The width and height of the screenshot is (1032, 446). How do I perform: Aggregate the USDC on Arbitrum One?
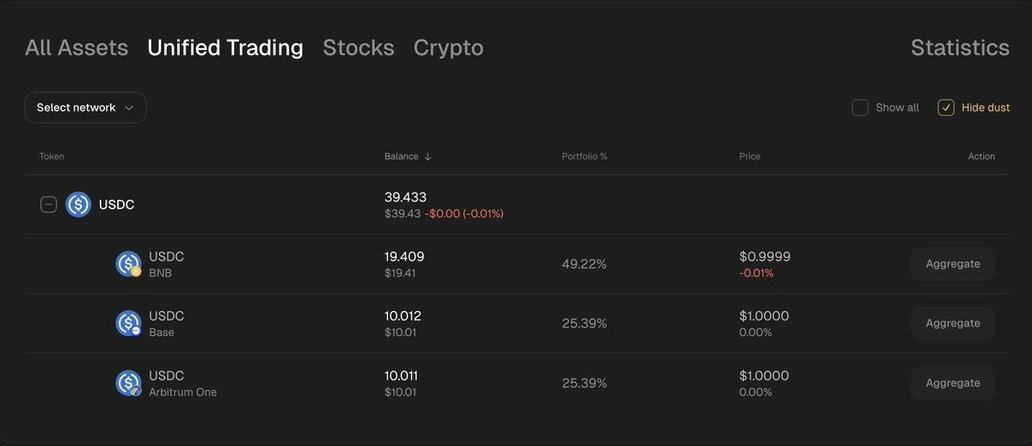[x=952, y=383]
